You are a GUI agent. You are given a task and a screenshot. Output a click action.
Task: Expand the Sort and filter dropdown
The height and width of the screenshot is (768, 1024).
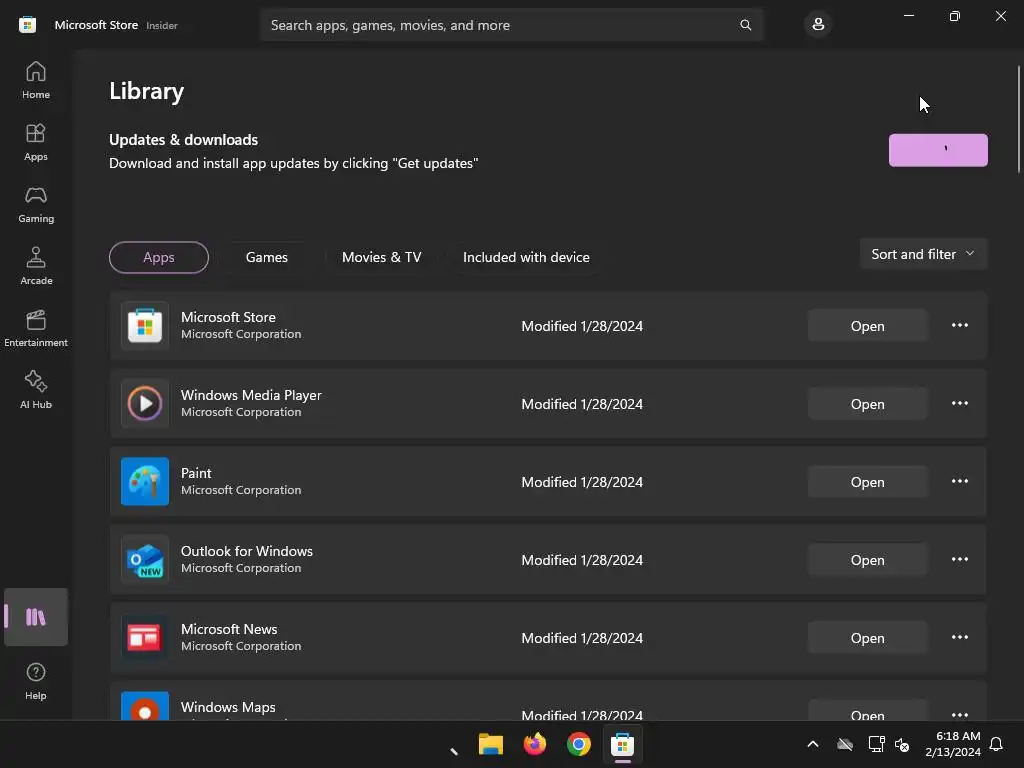923,254
